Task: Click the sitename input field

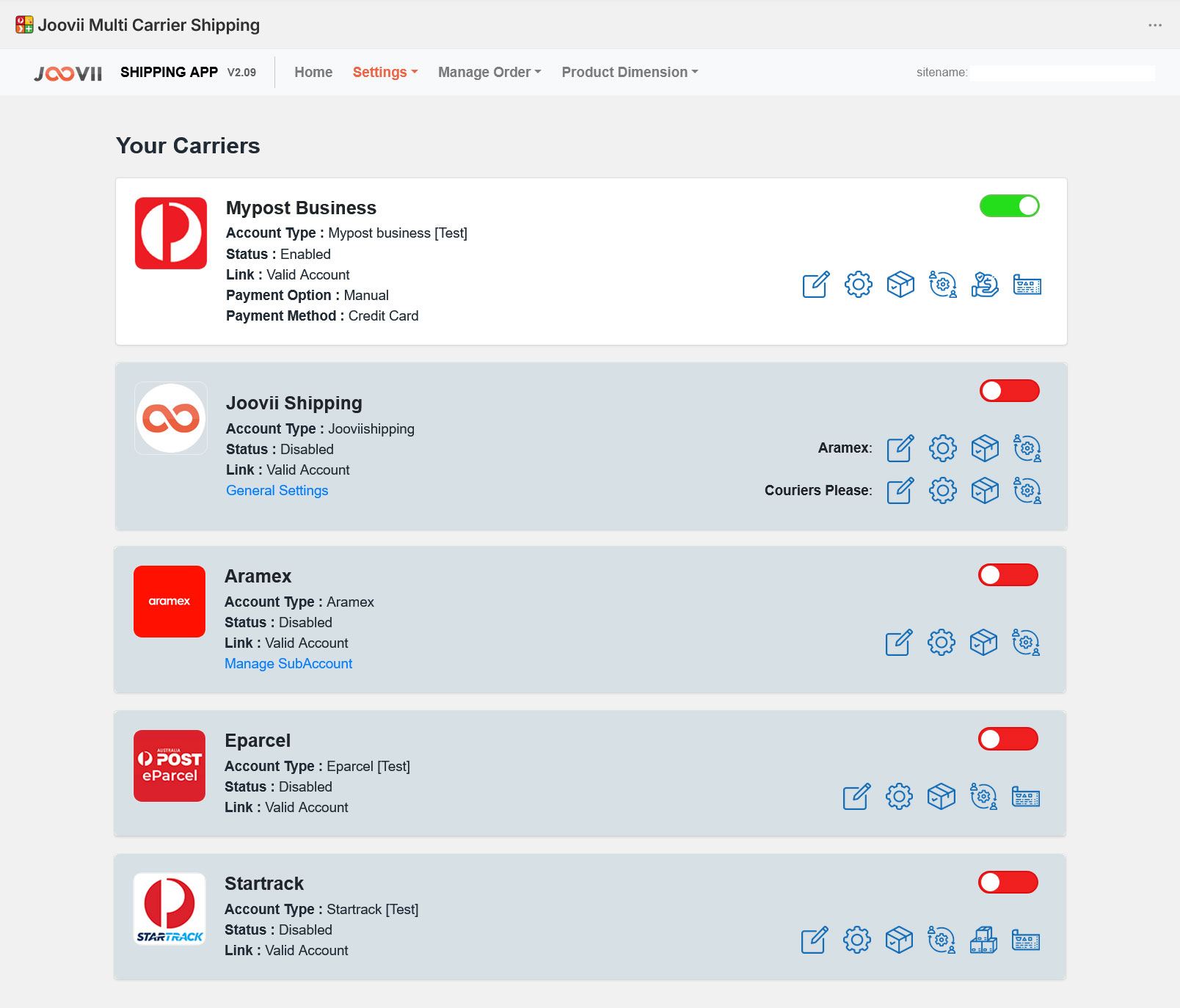Action: 1063,73
